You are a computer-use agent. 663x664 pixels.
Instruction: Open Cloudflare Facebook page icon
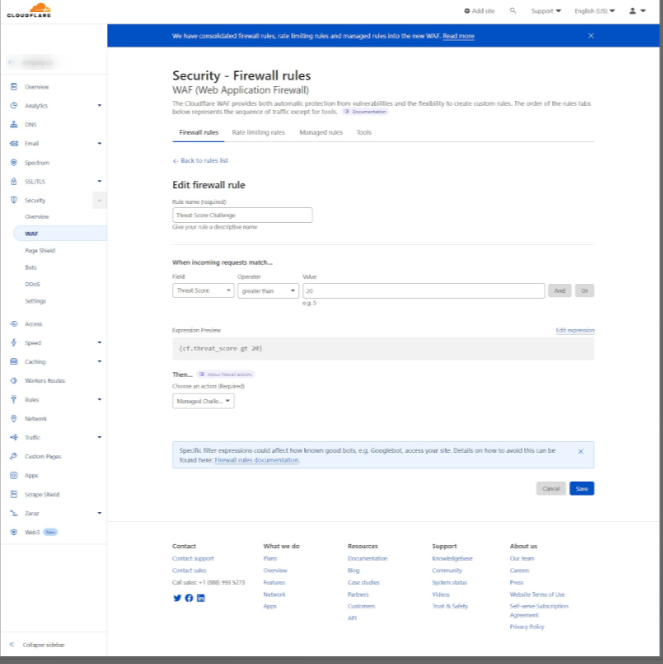click(x=189, y=598)
